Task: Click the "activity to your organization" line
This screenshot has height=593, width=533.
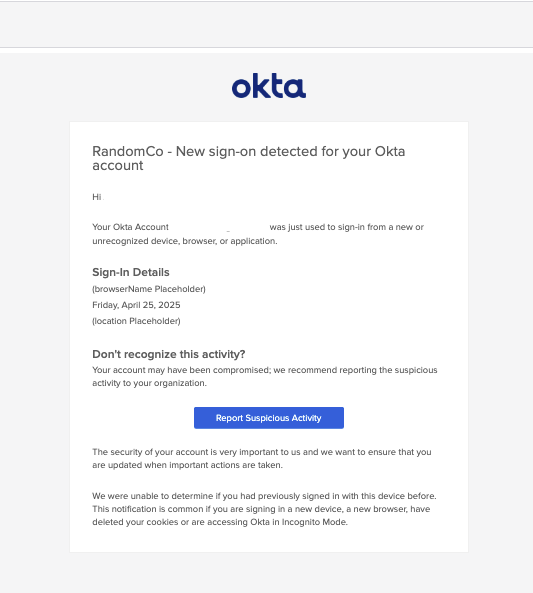Action: 149,383
